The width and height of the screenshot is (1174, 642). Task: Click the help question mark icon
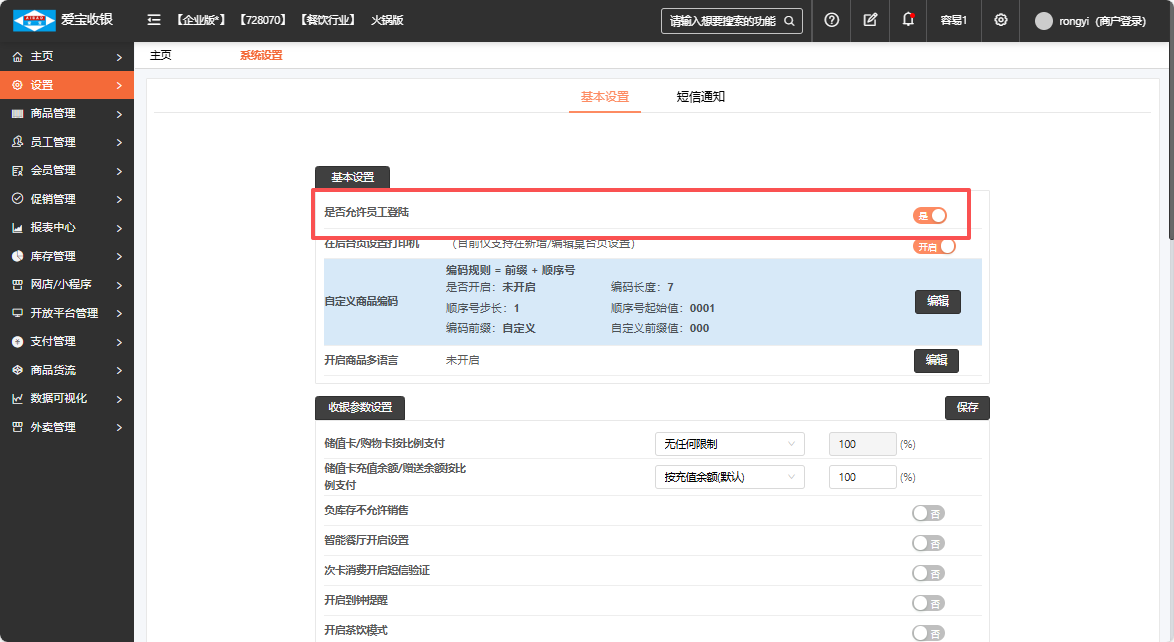[x=831, y=20]
